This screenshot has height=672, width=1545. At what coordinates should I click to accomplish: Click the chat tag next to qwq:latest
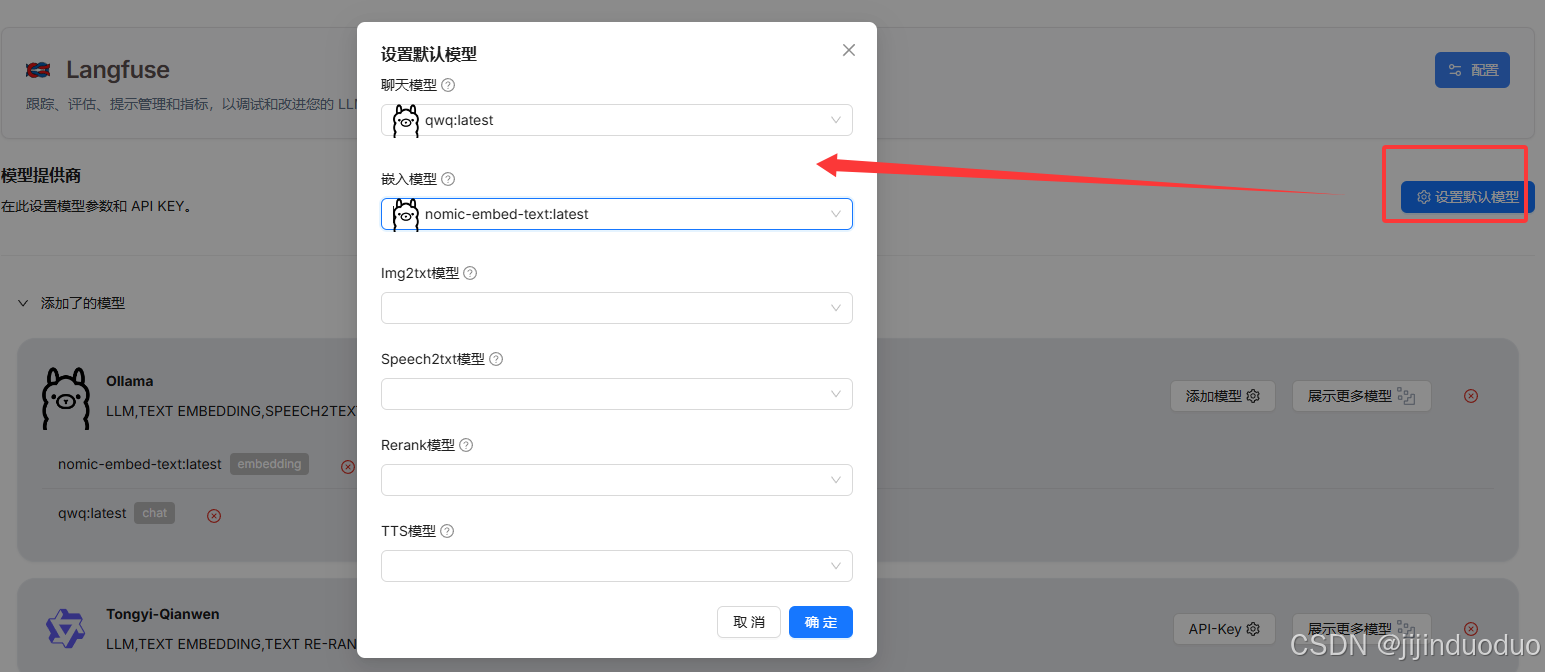(x=155, y=513)
